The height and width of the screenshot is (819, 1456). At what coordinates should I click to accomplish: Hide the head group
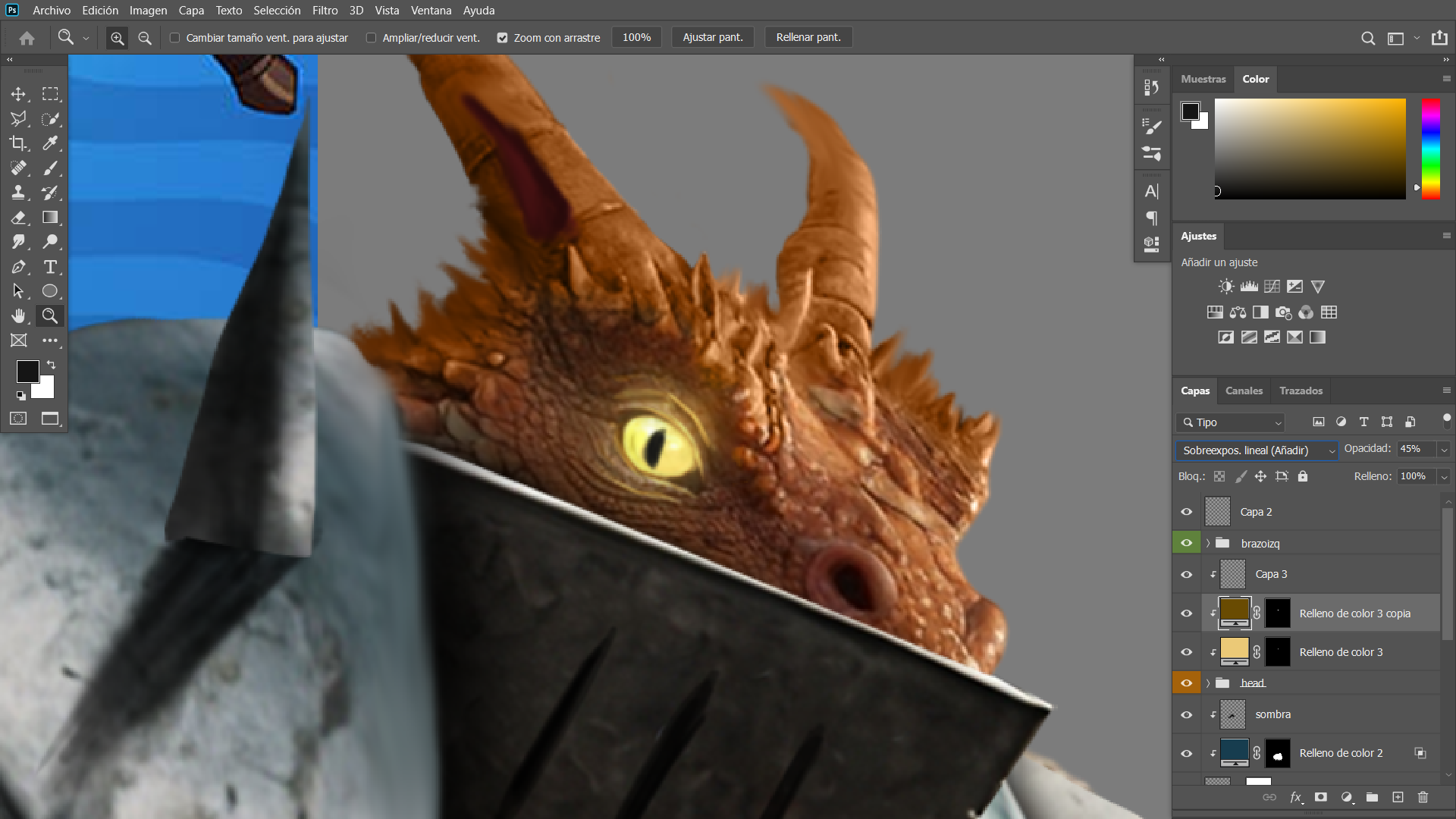pyautogui.click(x=1187, y=683)
